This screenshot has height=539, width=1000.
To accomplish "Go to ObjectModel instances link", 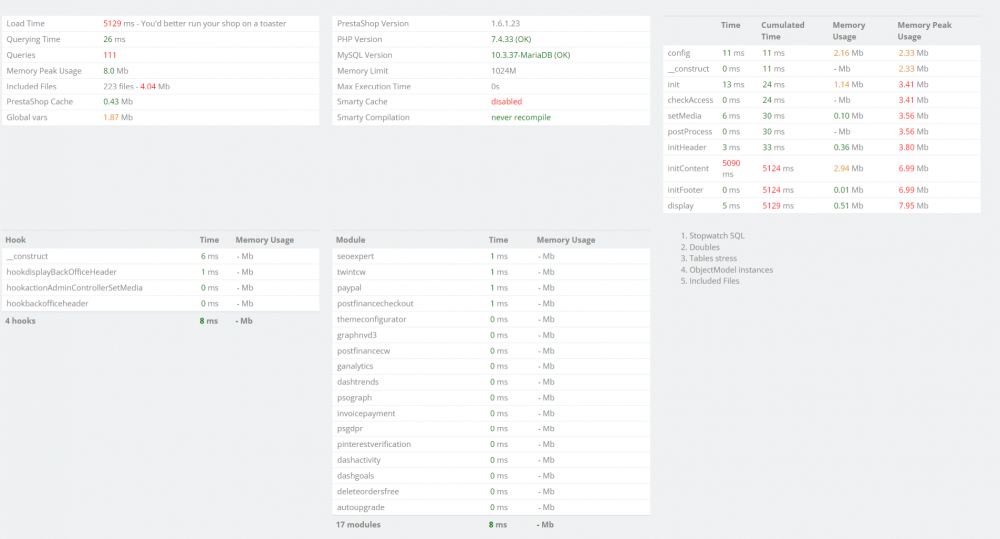I will pos(731,270).
